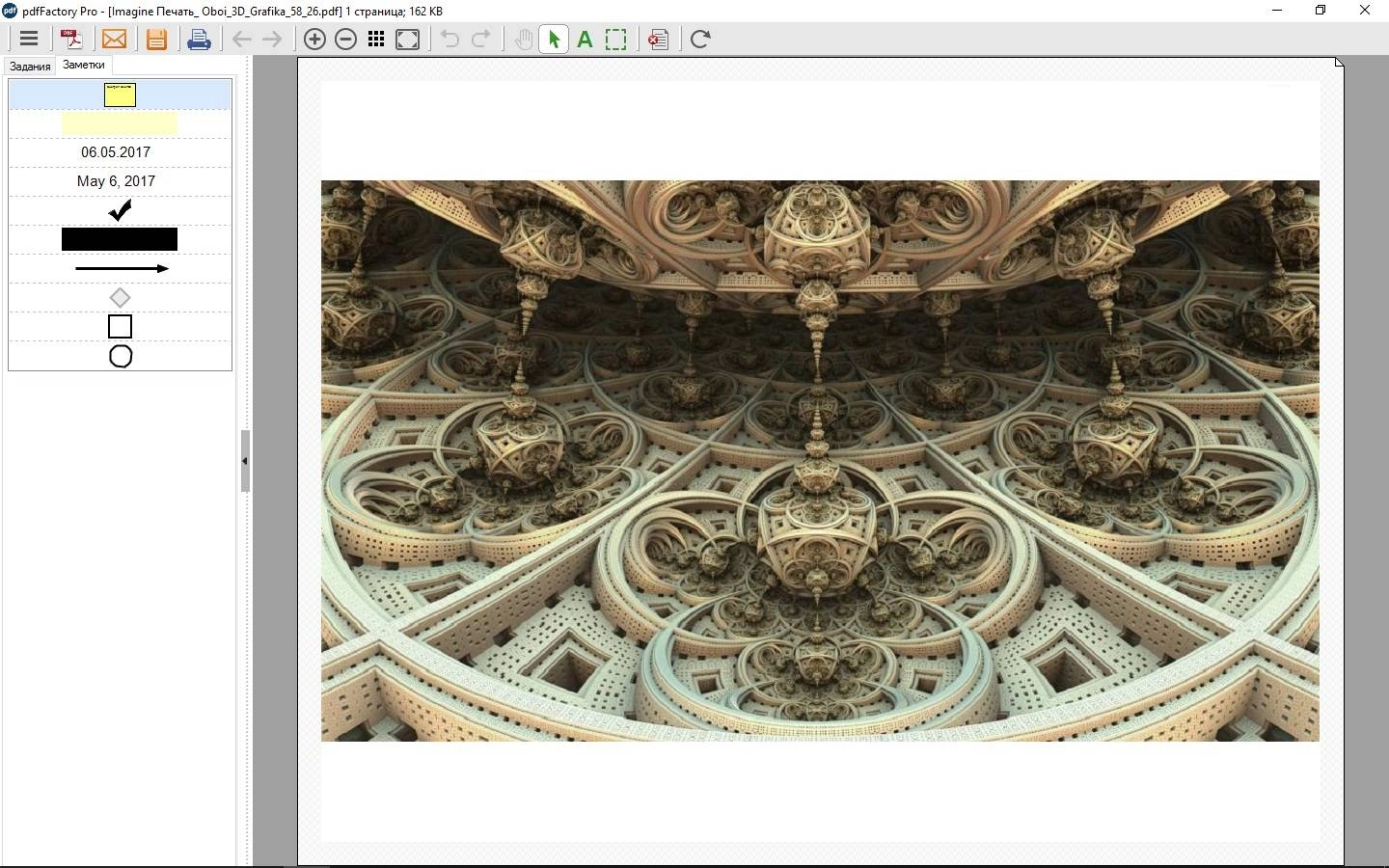Pick the yellow sticky note stamp
The image size is (1389, 868).
pyautogui.click(x=120, y=95)
